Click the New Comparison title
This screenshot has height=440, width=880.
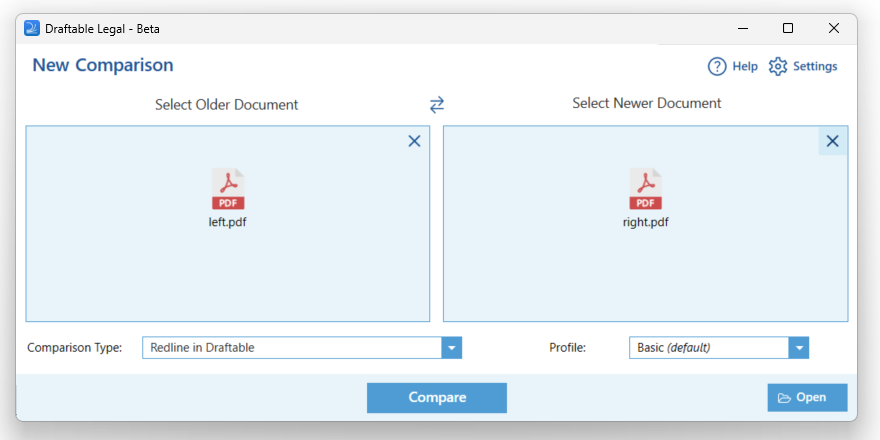103,65
